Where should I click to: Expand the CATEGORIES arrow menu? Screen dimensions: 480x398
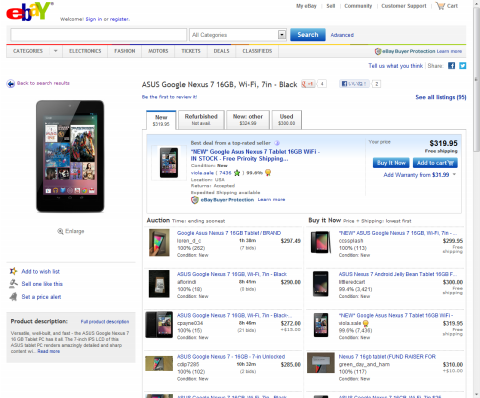[55, 51]
